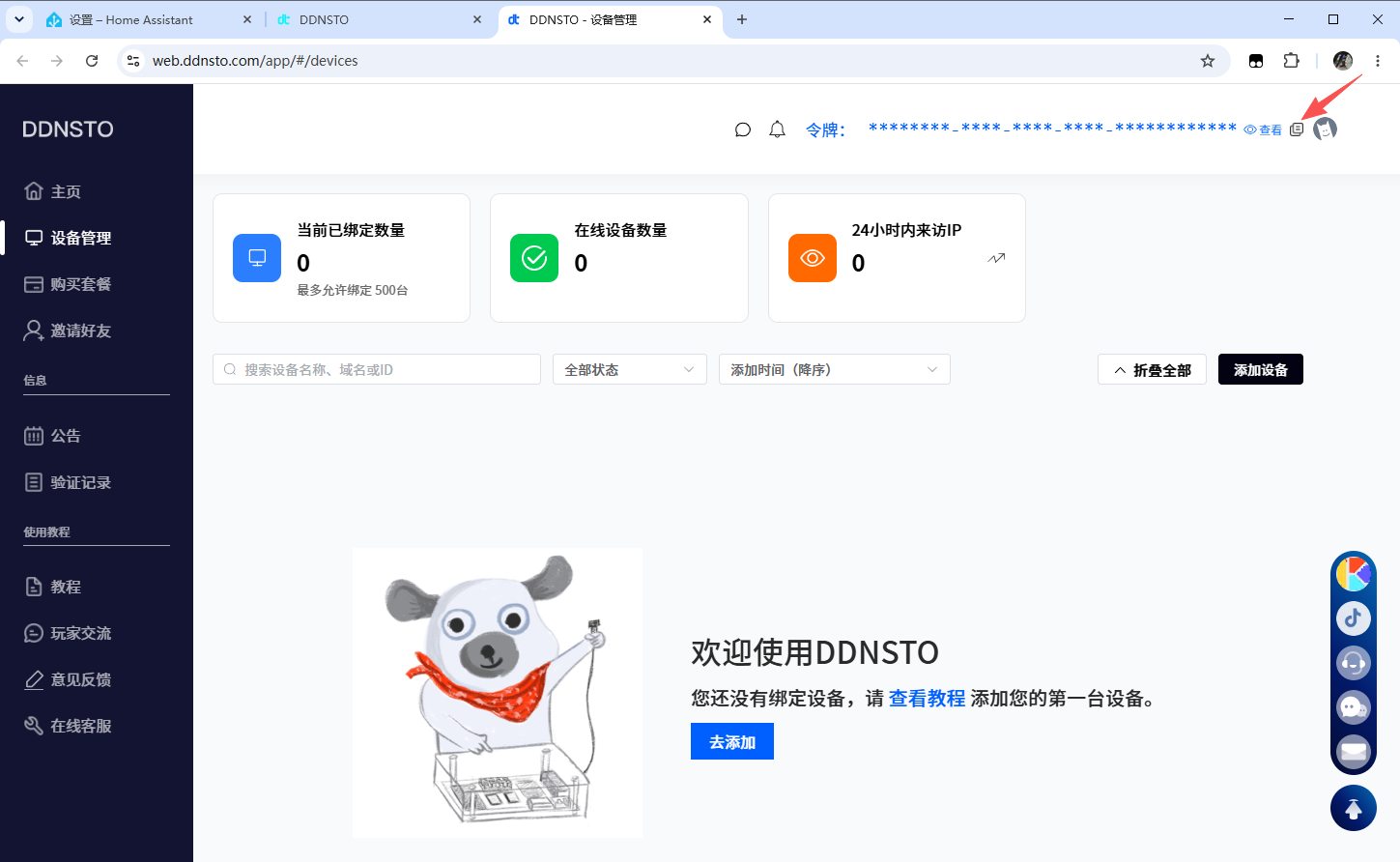Go to 邀请好友 invite friends
Viewport: 1400px width, 862px height.
click(68, 330)
